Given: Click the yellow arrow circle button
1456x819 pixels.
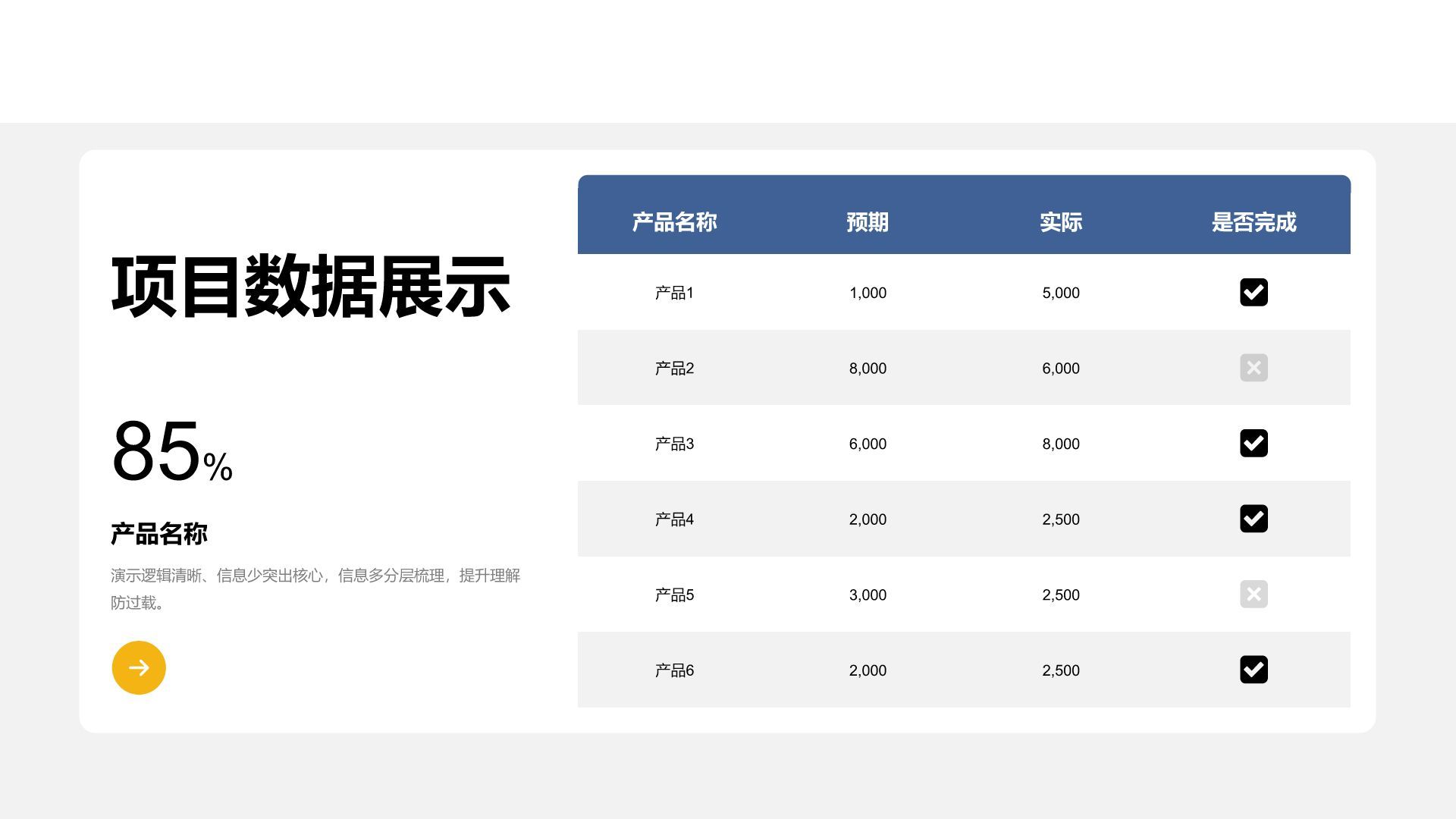Looking at the screenshot, I should coord(139,667).
